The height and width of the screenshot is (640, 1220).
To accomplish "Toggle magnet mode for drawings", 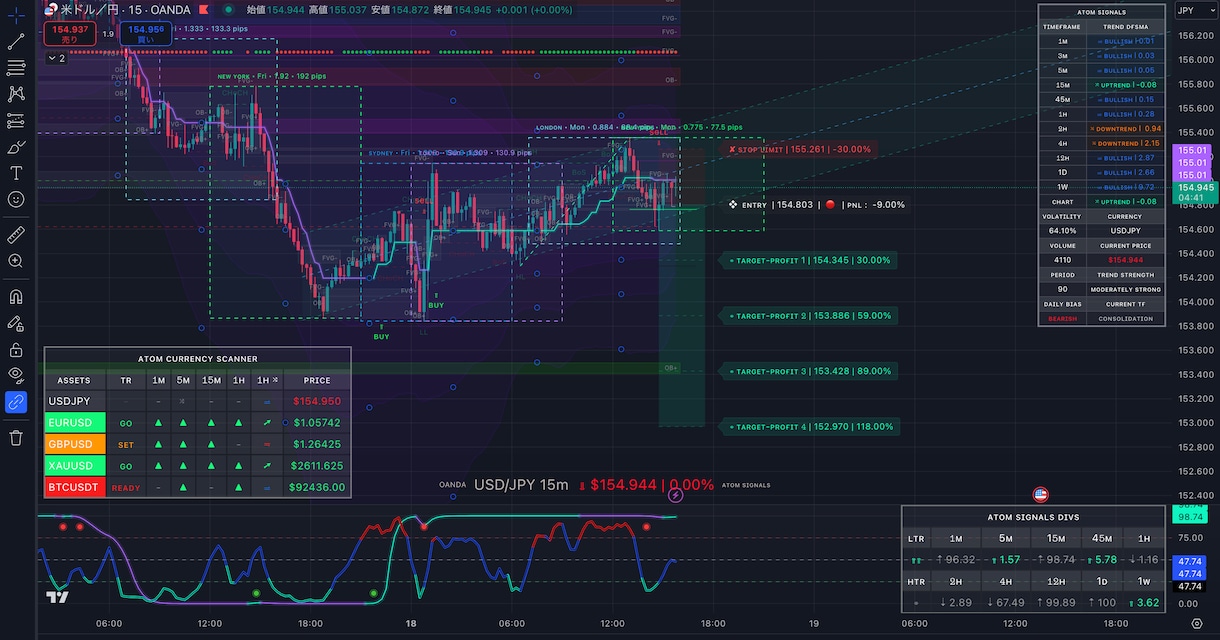I will click(16, 297).
